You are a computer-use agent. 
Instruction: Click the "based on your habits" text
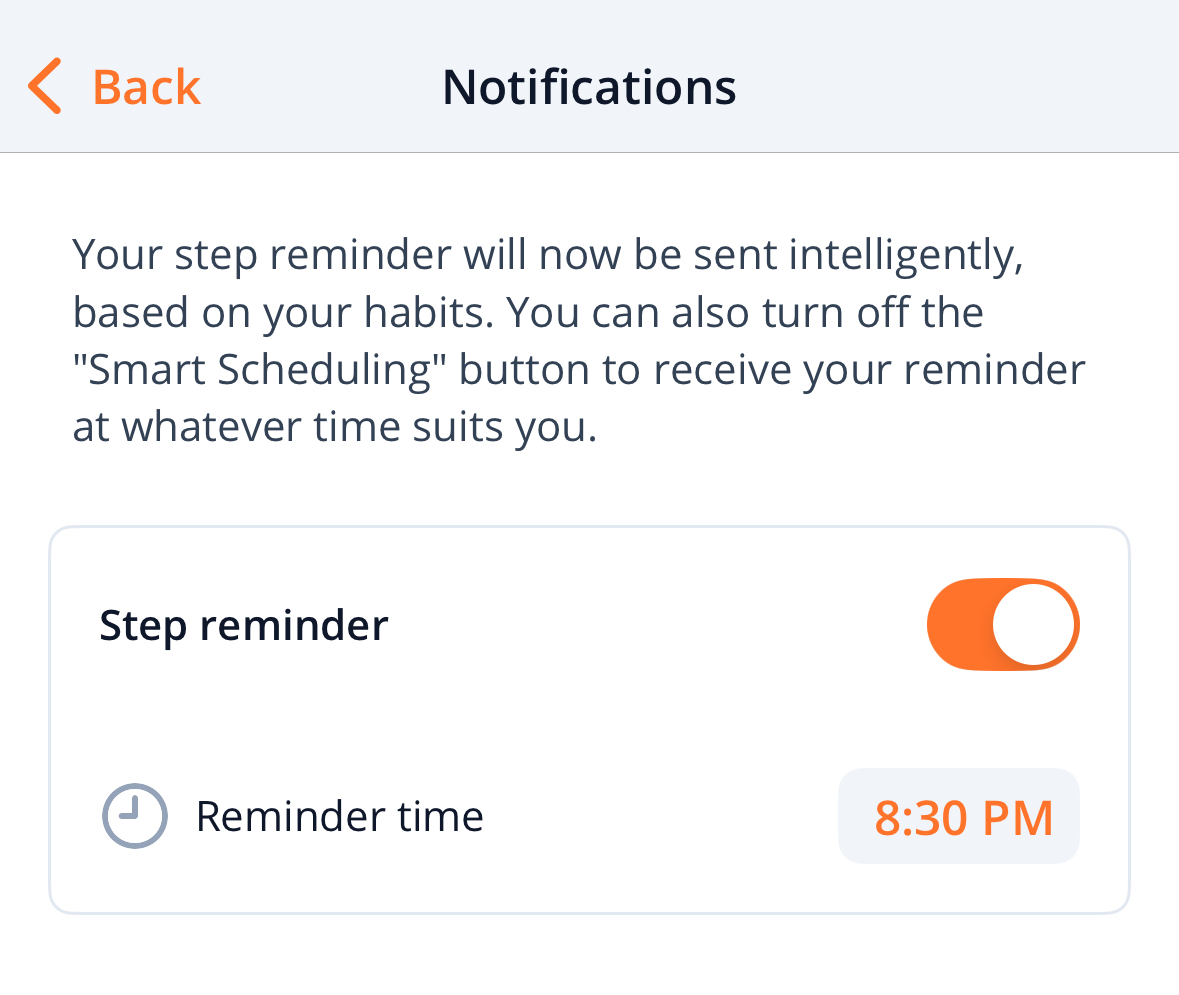tap(280, 313)
